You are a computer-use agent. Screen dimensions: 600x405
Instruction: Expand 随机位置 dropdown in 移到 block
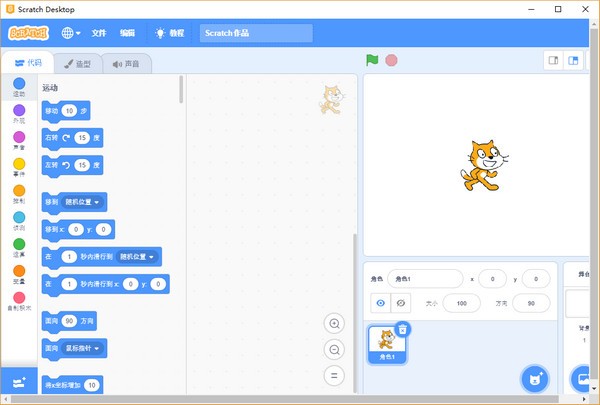tap(83, 202)
